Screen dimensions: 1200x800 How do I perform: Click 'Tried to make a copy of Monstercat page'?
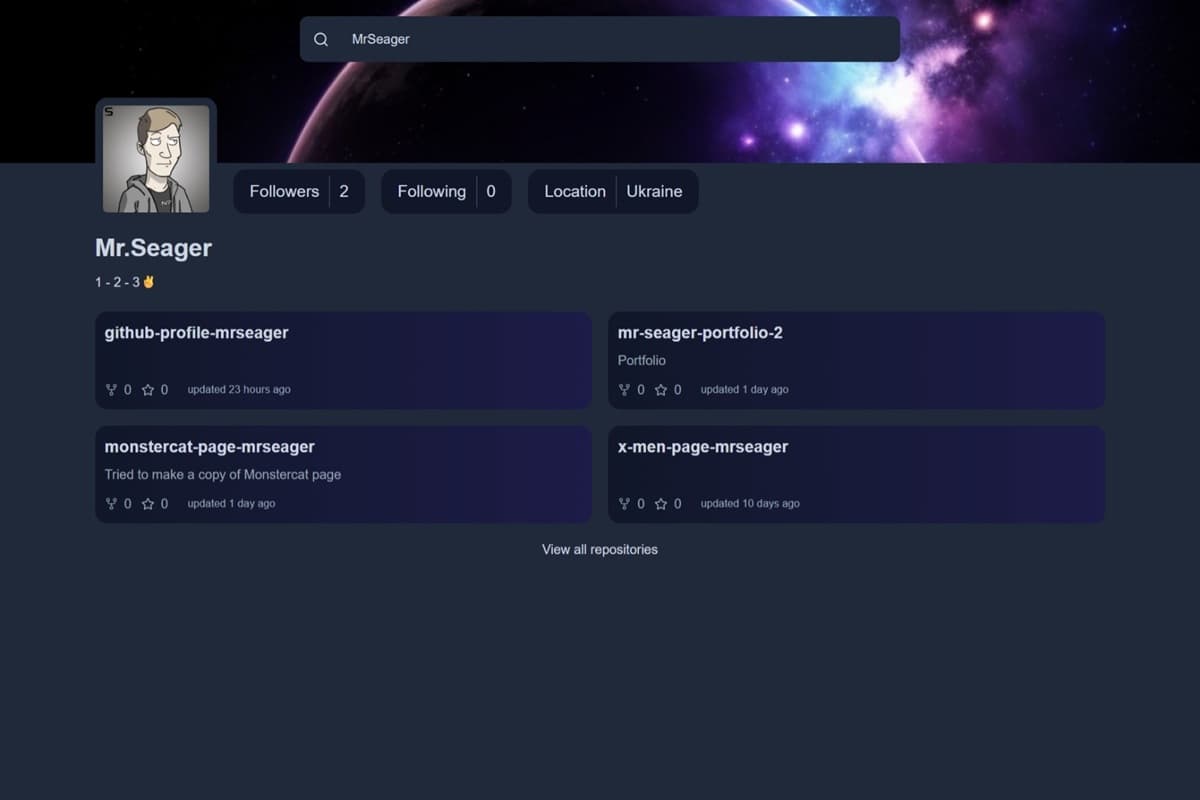(x=223, y=474)
